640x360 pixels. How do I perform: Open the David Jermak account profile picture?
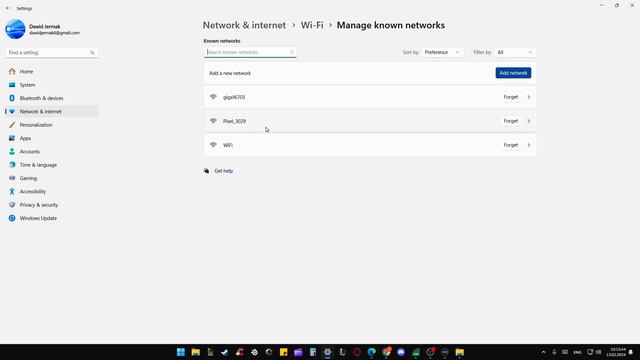pyautogui.click(x=15, y=29)
